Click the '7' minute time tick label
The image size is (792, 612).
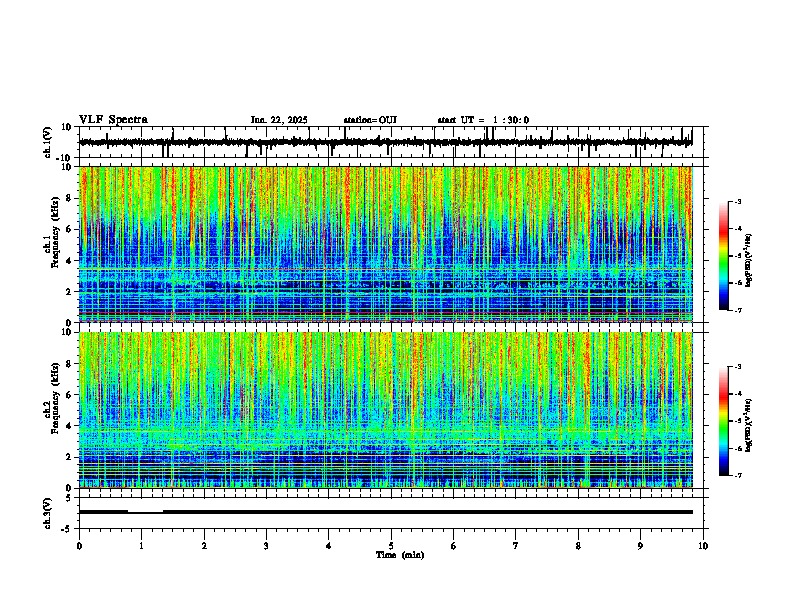point(516,546)
